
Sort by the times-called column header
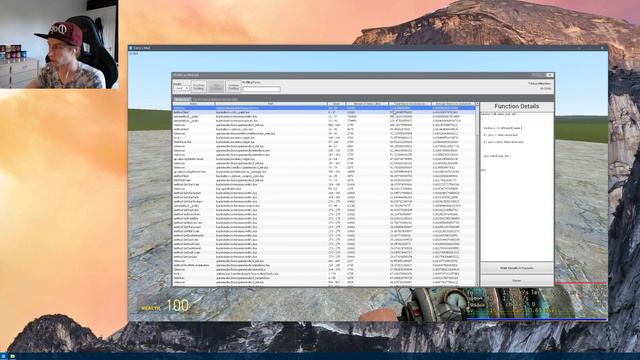click(x=367, y=104)
